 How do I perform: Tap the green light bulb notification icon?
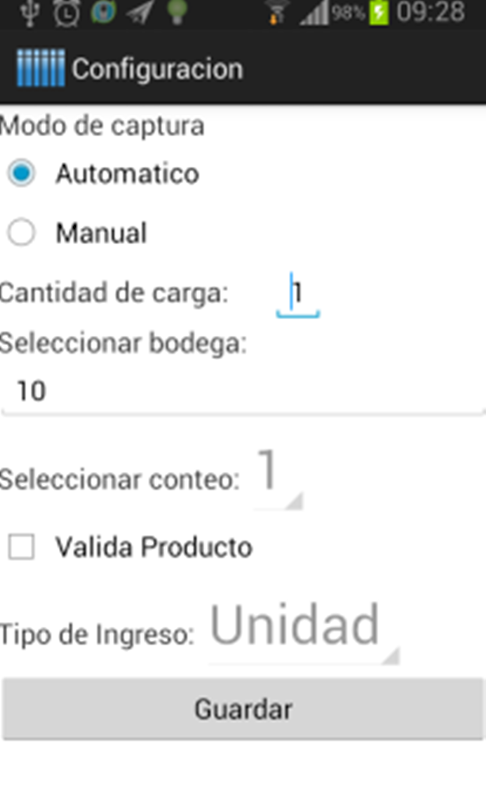coord(177,12)
